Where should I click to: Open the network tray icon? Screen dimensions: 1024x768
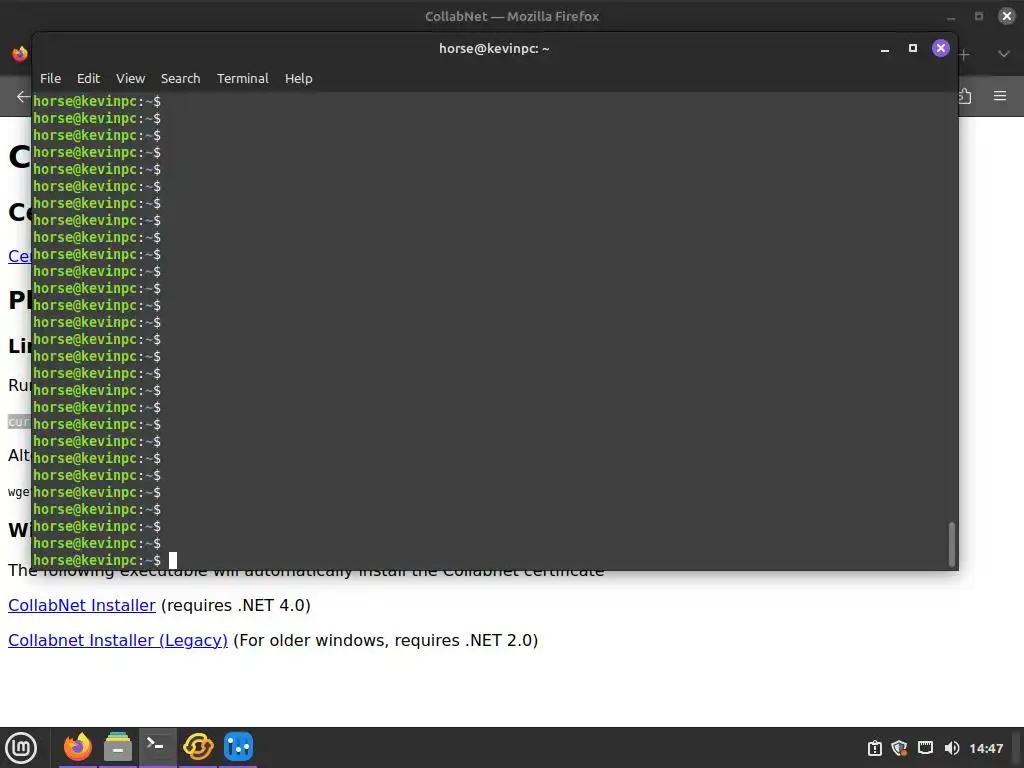[925, 748]
